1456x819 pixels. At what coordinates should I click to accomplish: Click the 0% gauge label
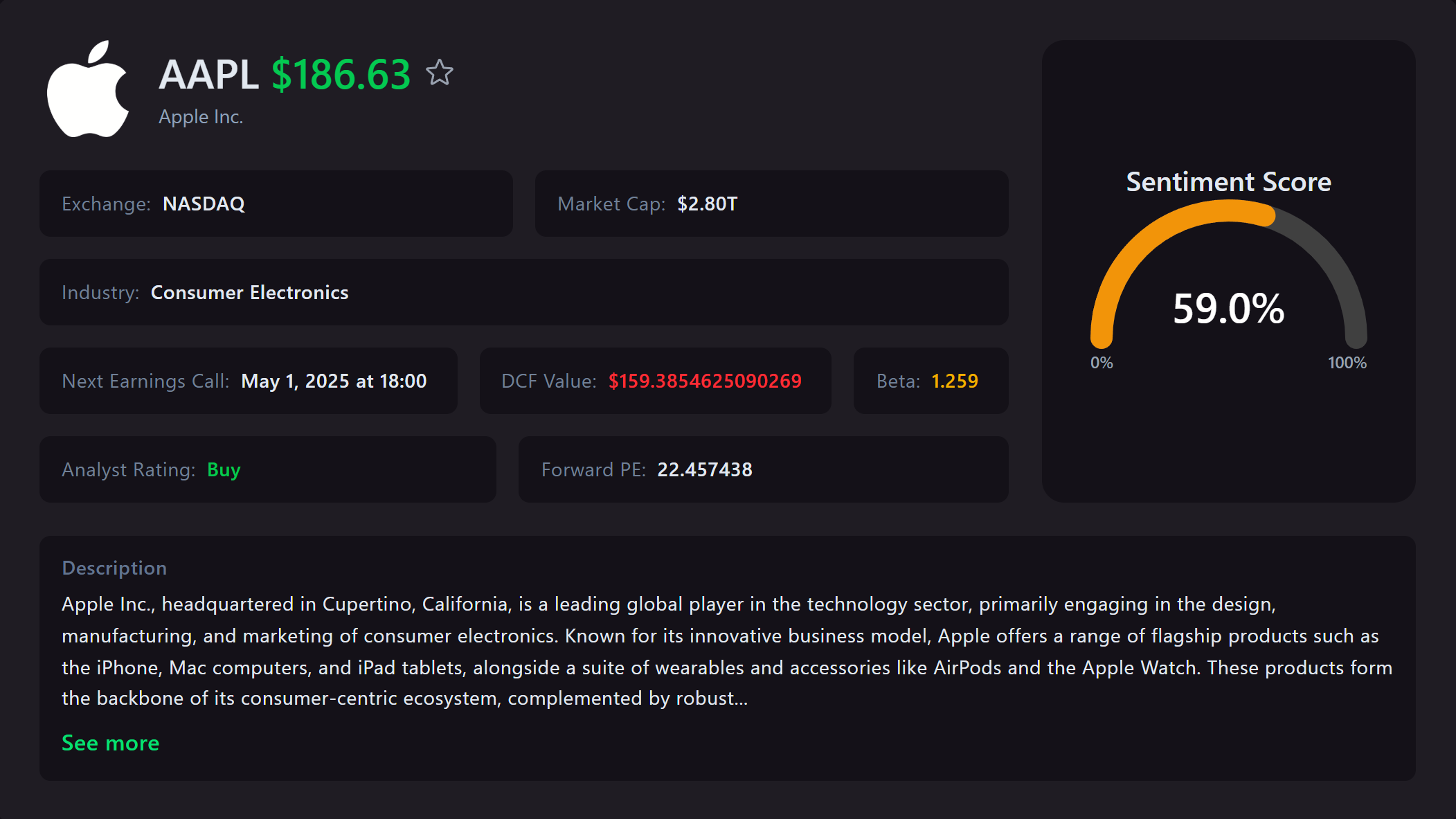1101,361
